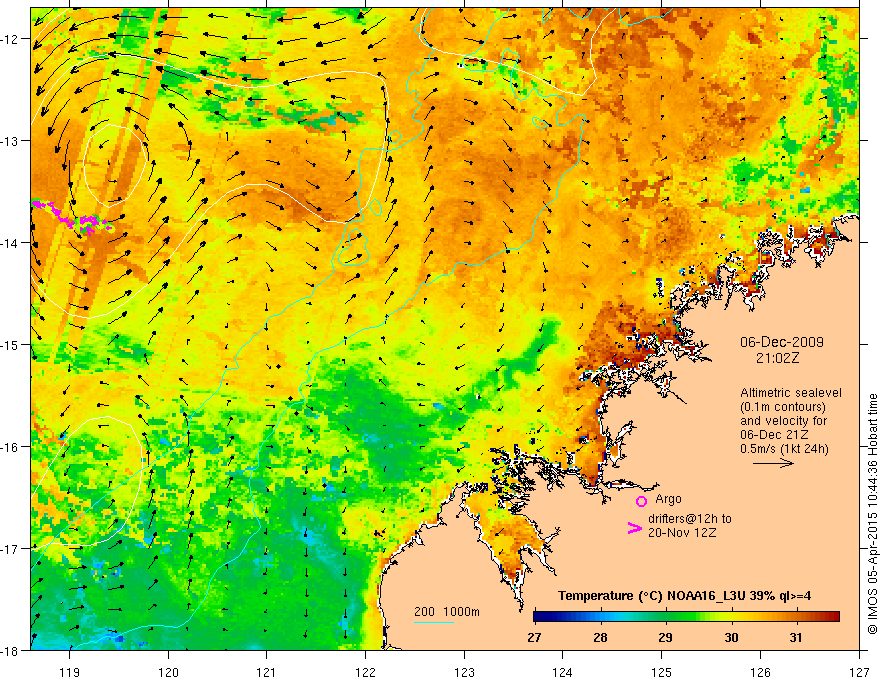Click the latitude label -14
This screenshot has height=680, width=880.
(x=11, y=242)
